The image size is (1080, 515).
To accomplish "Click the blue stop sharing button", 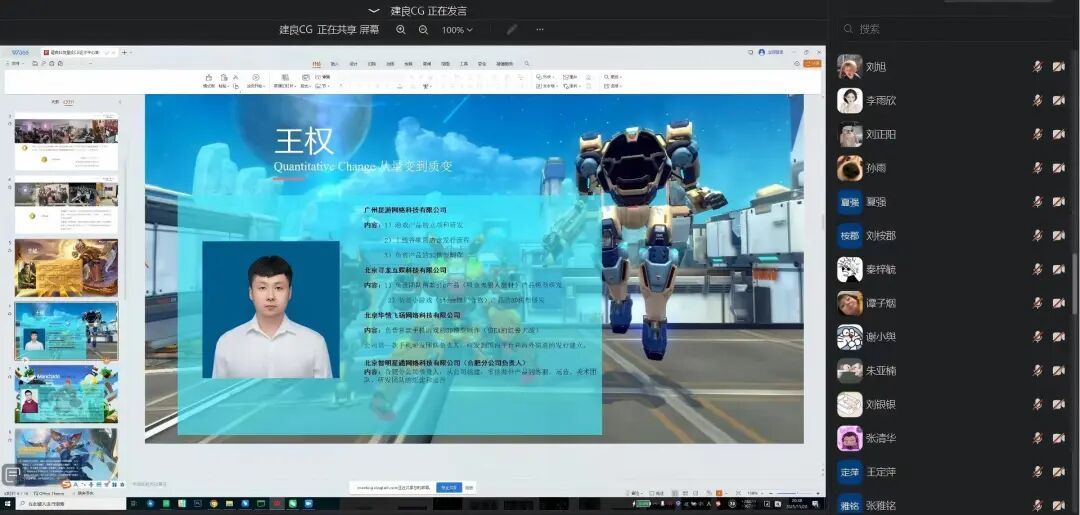I will [x=449, y=487].
